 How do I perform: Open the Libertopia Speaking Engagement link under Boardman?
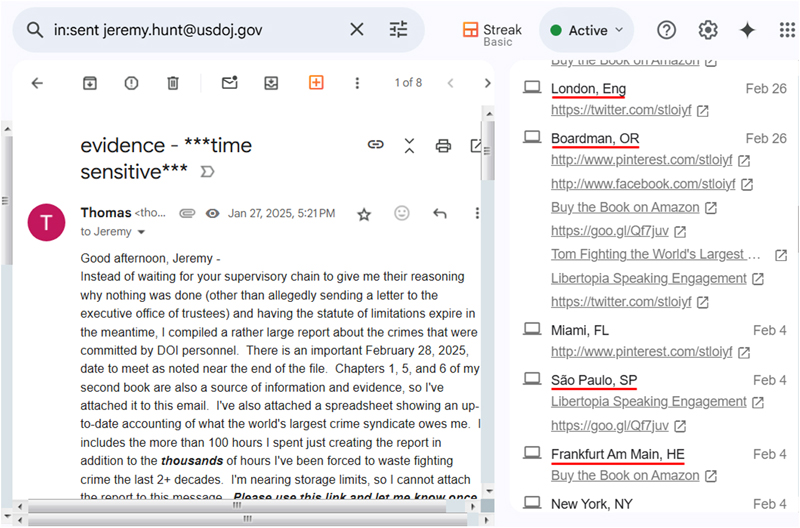(x=649, y=278)
